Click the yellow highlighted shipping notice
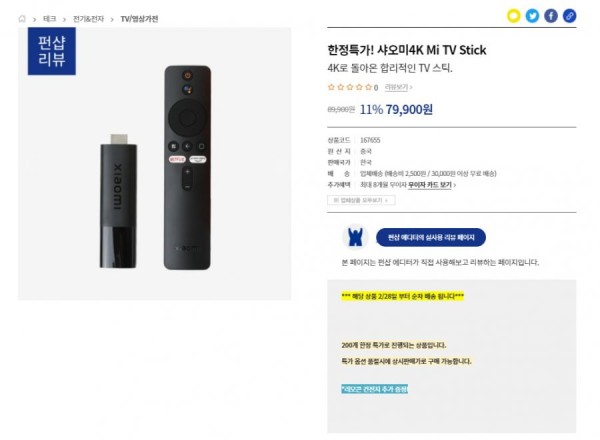 coord(403,296)
